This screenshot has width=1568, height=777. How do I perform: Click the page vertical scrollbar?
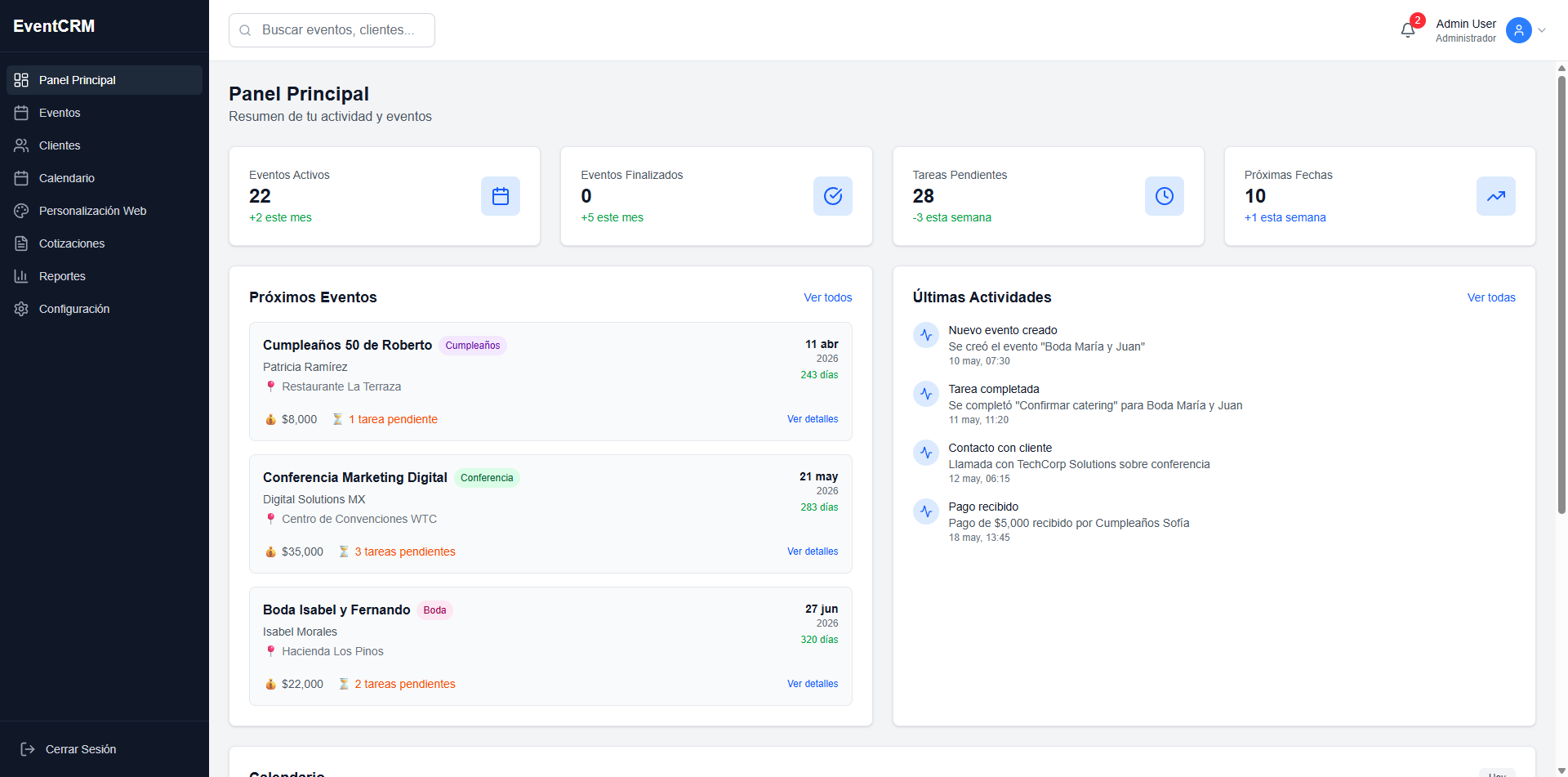(x=1561, y=294)
